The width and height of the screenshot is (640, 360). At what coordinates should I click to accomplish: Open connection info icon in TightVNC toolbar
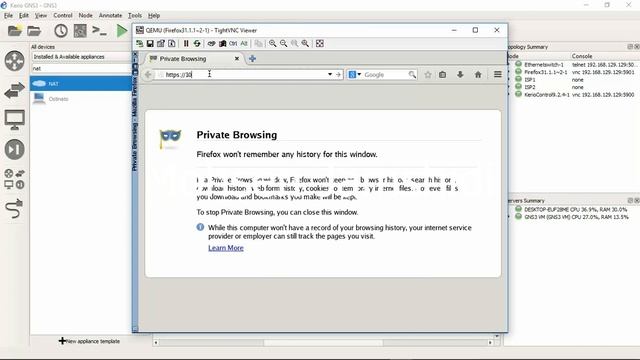coord(172,43)
